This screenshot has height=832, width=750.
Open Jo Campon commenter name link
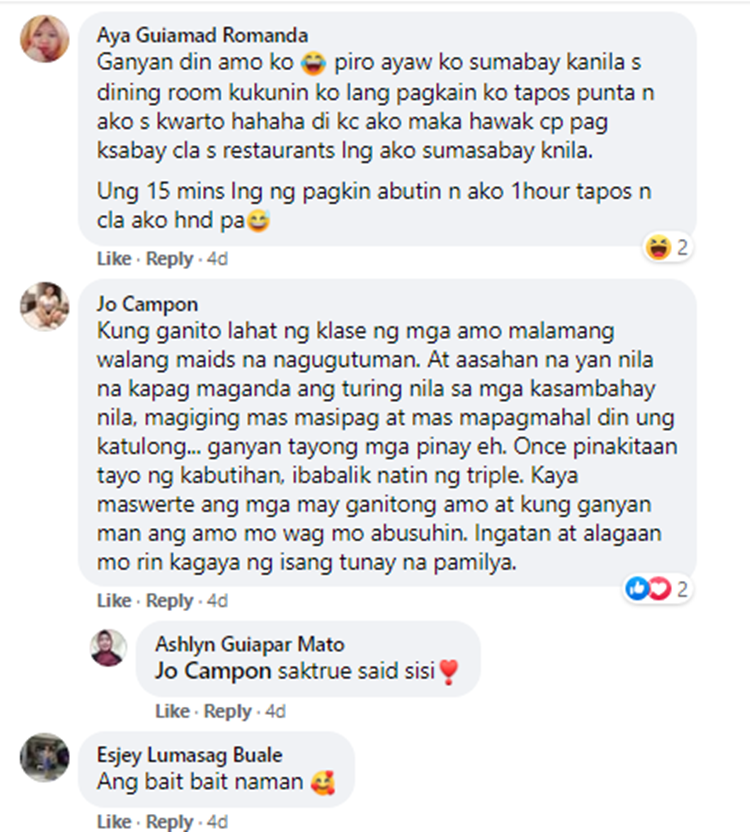coord(147,304)
